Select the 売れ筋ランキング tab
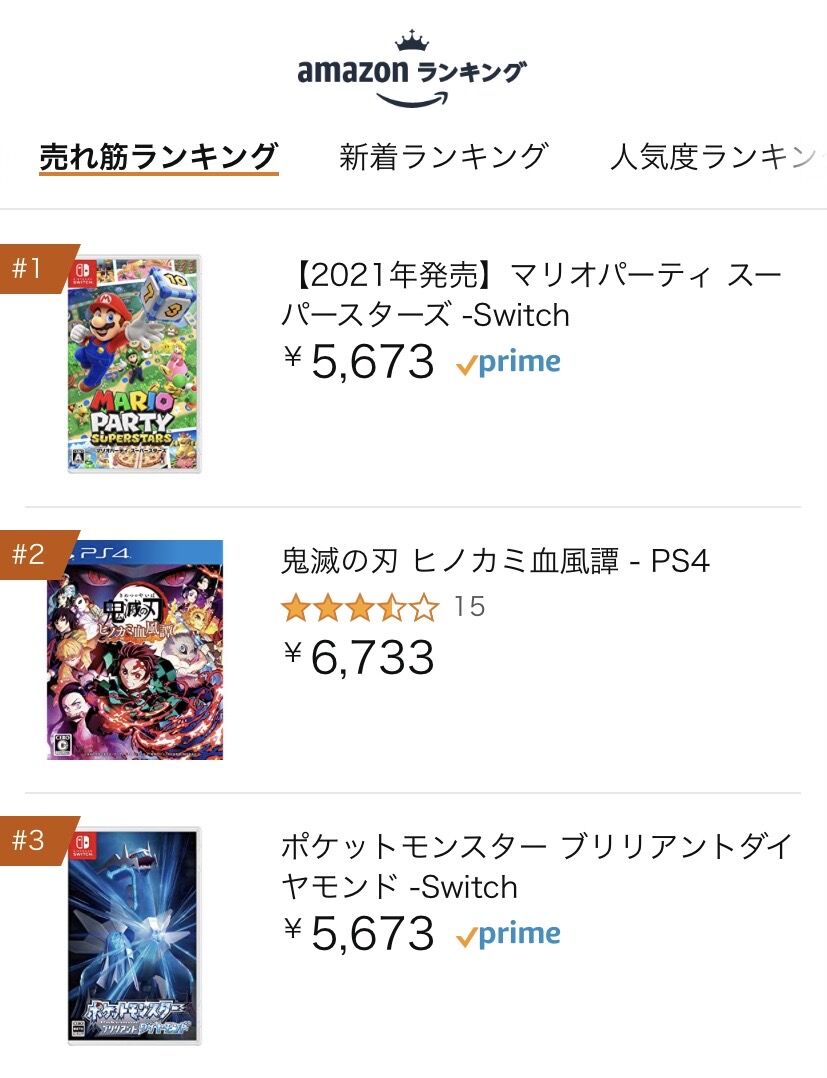 point(158,157)
